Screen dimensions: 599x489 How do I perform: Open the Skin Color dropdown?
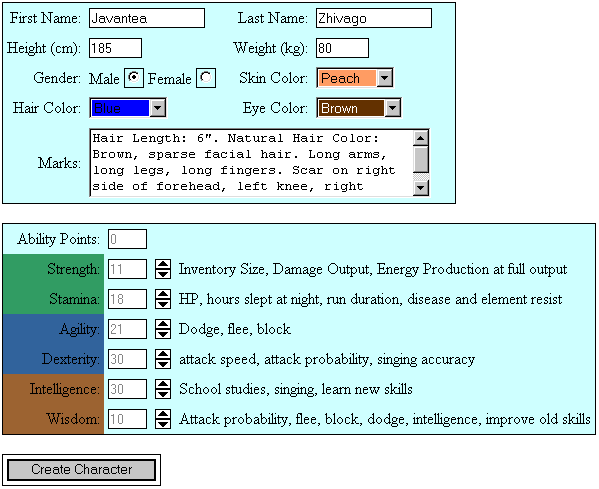tap(385, 78)
